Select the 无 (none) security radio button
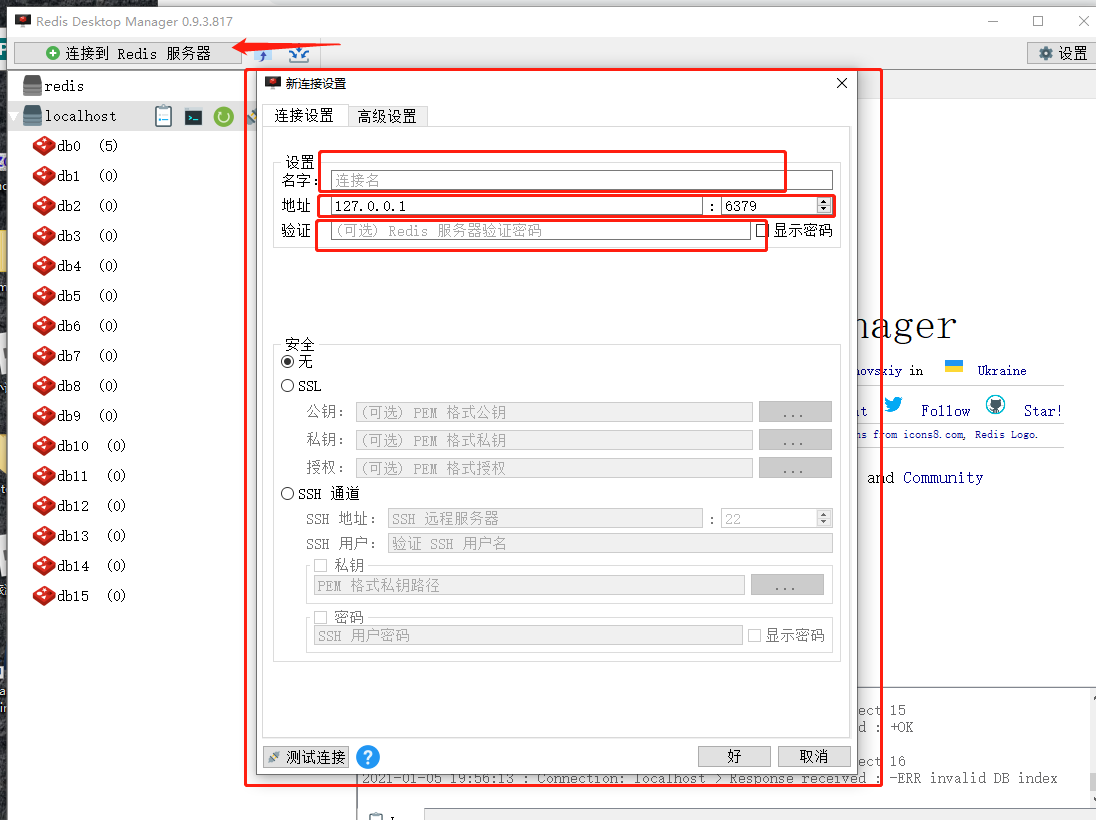Viewport: 1096px width, 820px height. coord(287,361)
